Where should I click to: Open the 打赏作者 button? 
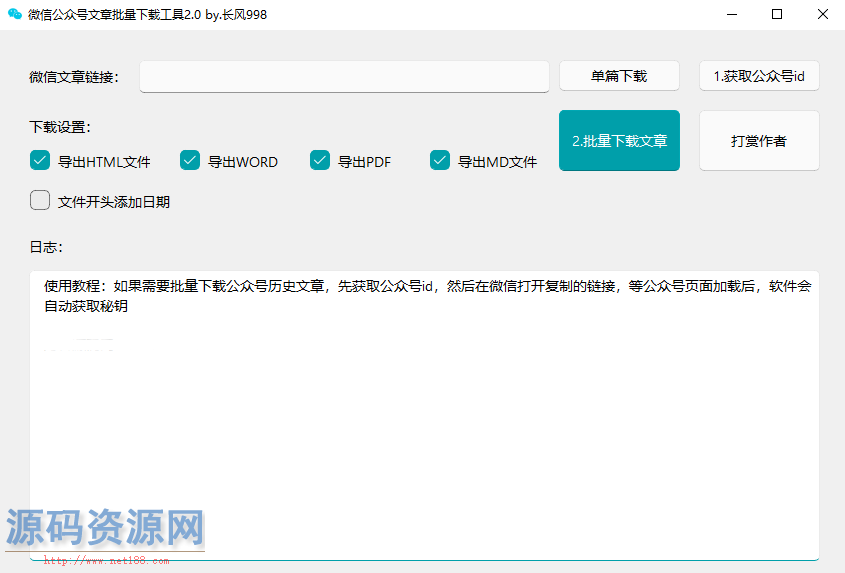[x=759, y=141]
